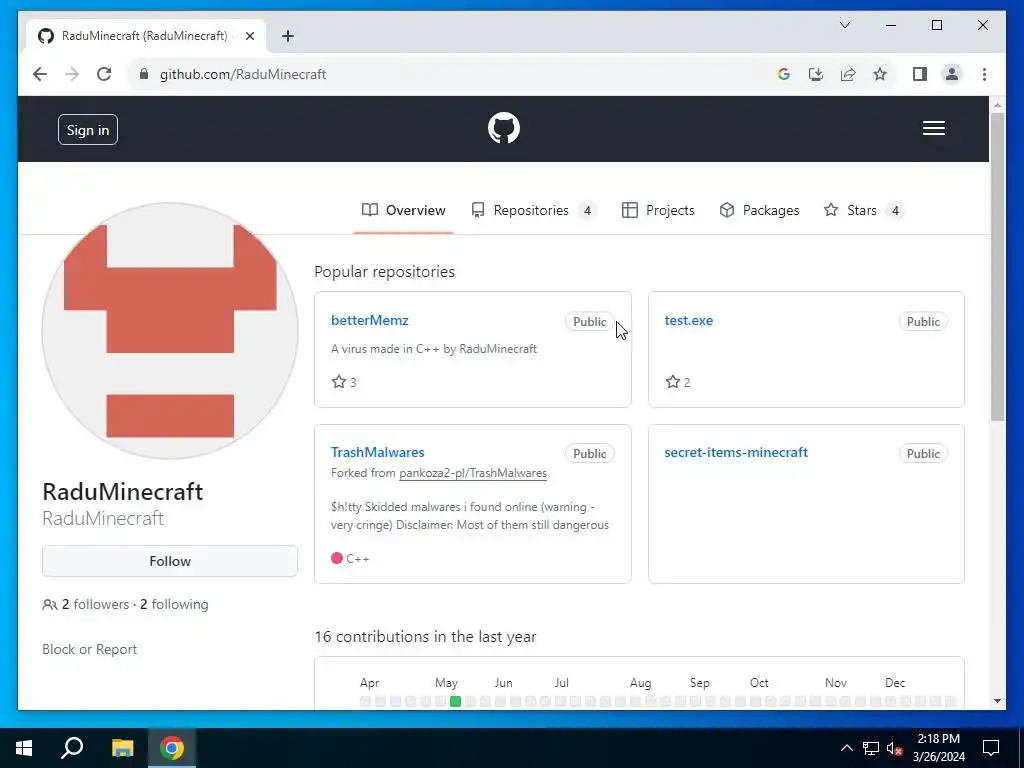Click the Public badge on secret-items-minecraft

[923, 453]
